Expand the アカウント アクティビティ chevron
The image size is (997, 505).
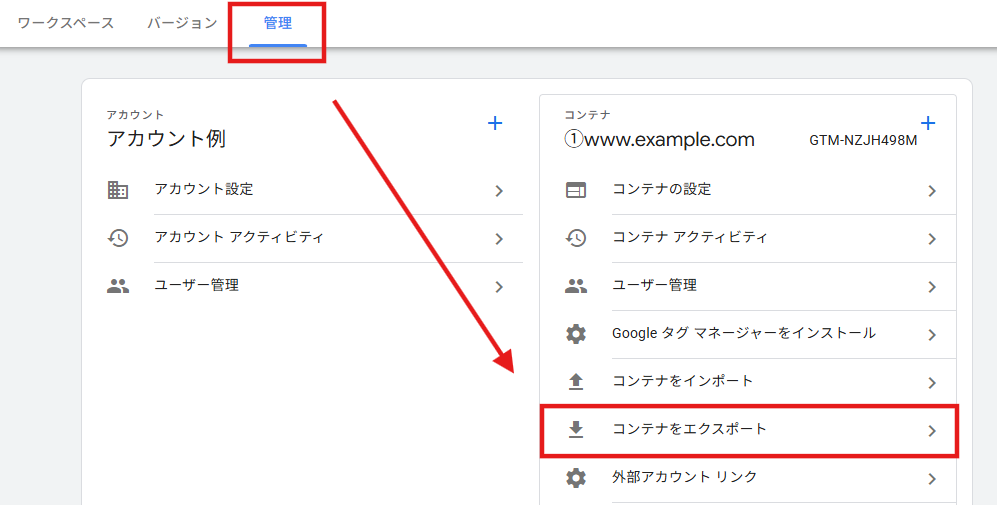pos(499,239)
